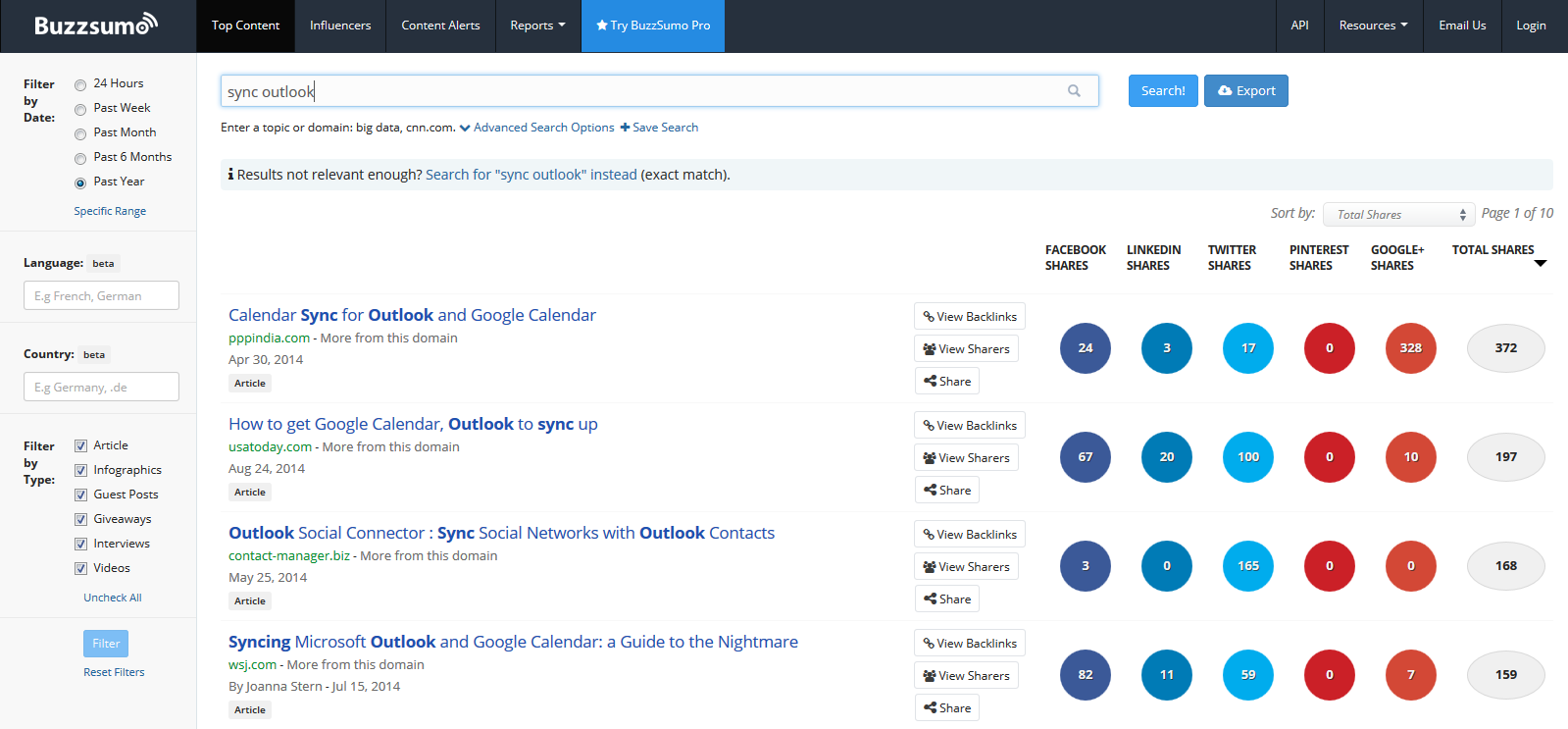This screenshot has width=1568, height=729.
Task: Click the sync outlook search field
Action: click(x=659, y=91)
